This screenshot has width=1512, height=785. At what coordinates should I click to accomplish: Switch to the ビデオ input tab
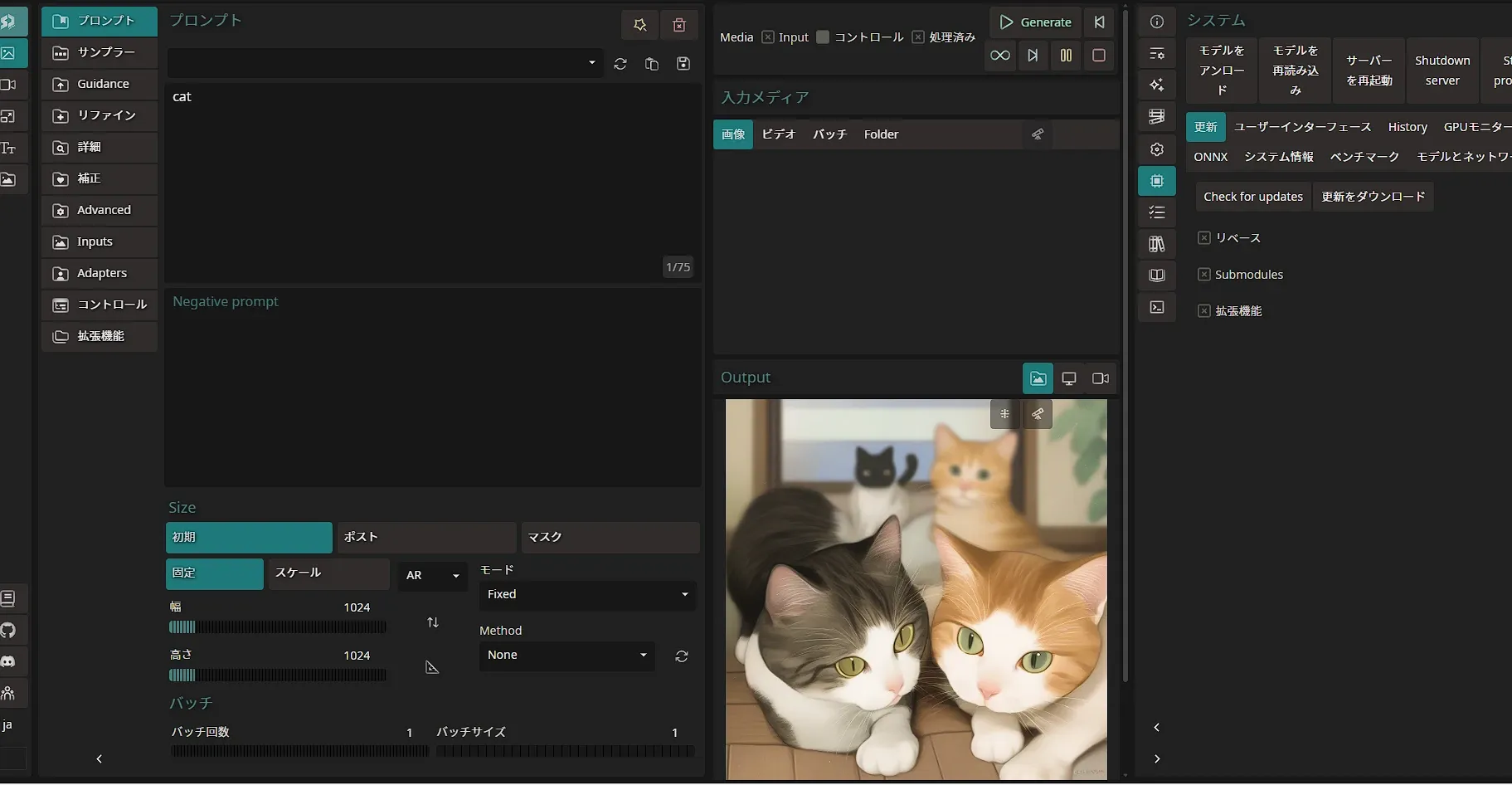click(x=779, y=134)
